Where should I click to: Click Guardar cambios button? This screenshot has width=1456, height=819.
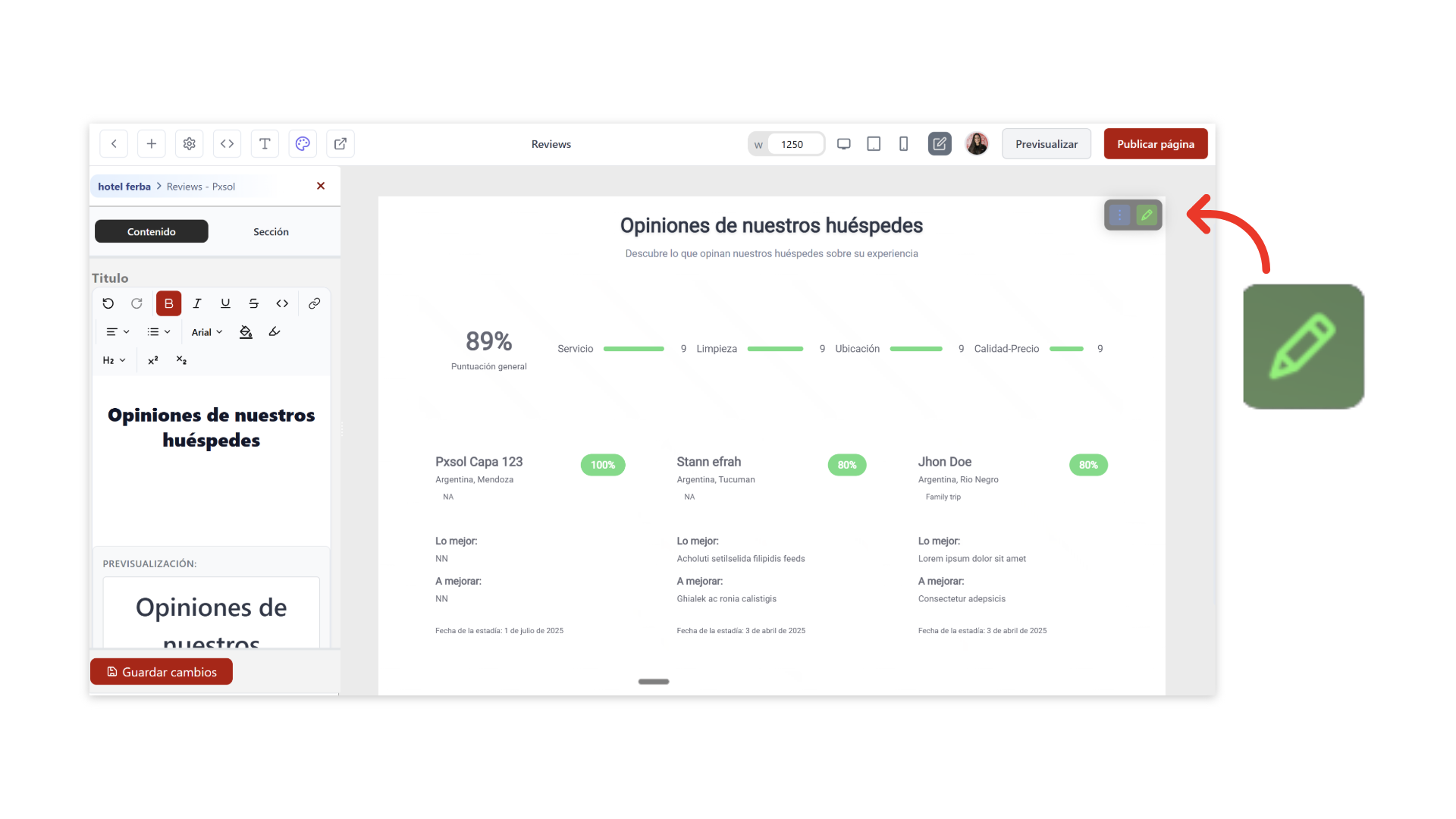coord(162,672)
